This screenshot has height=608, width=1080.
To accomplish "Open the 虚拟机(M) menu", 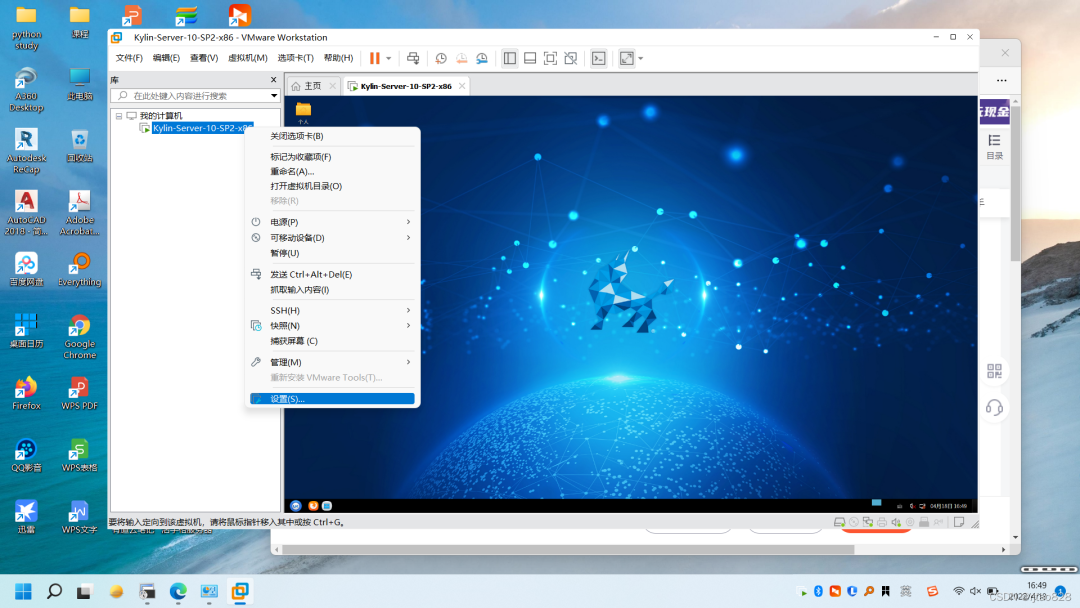I will [x=247, y=58].
